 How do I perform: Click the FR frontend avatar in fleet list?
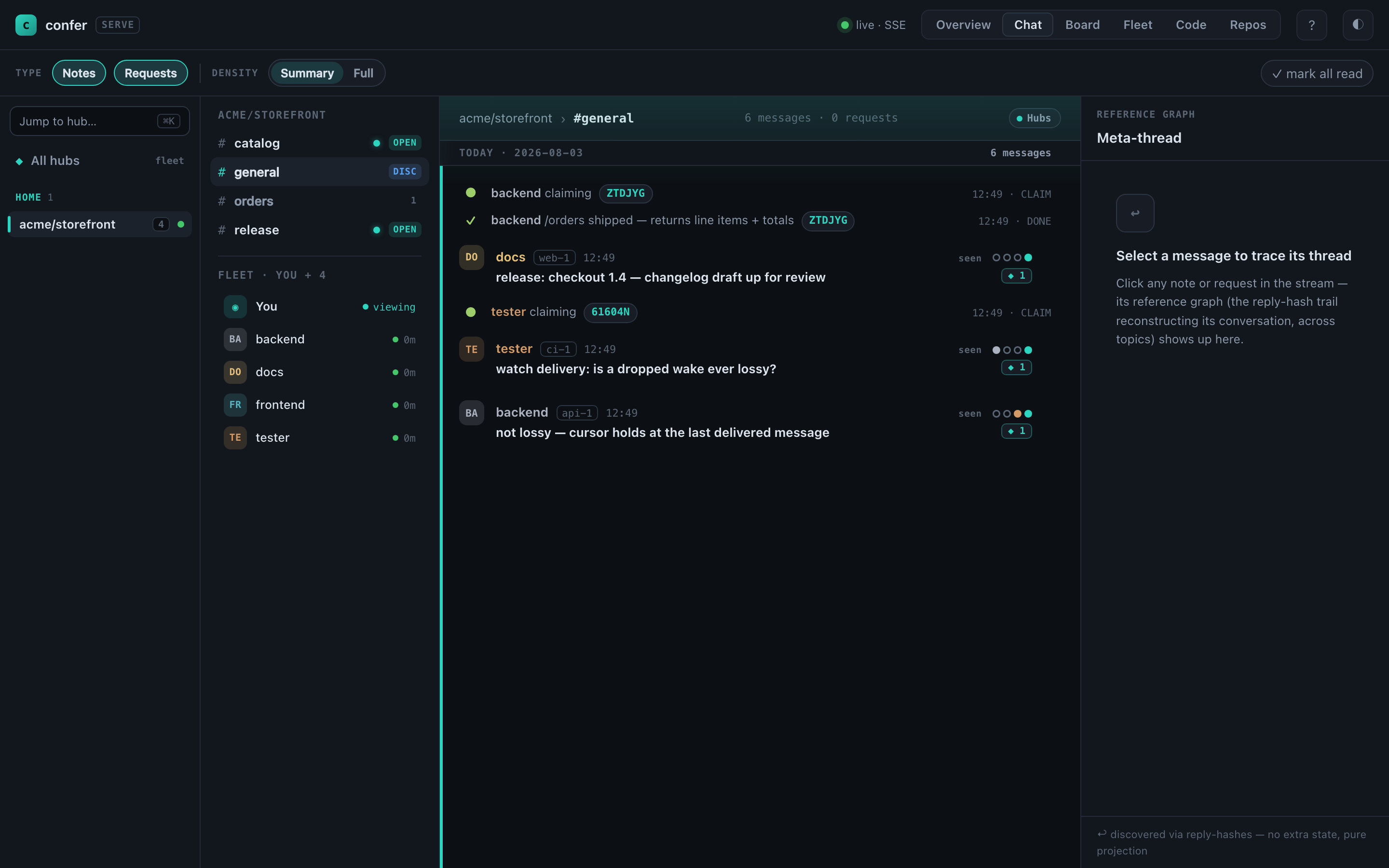pyautogui.click(x=235, y=405)
